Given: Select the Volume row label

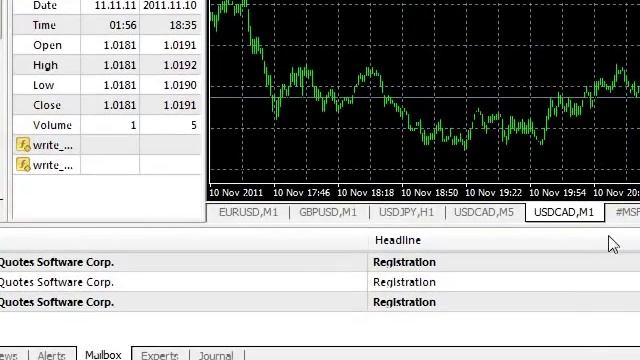Looking at the screenshot, I should pyautogui.click(x=52, y=125).
